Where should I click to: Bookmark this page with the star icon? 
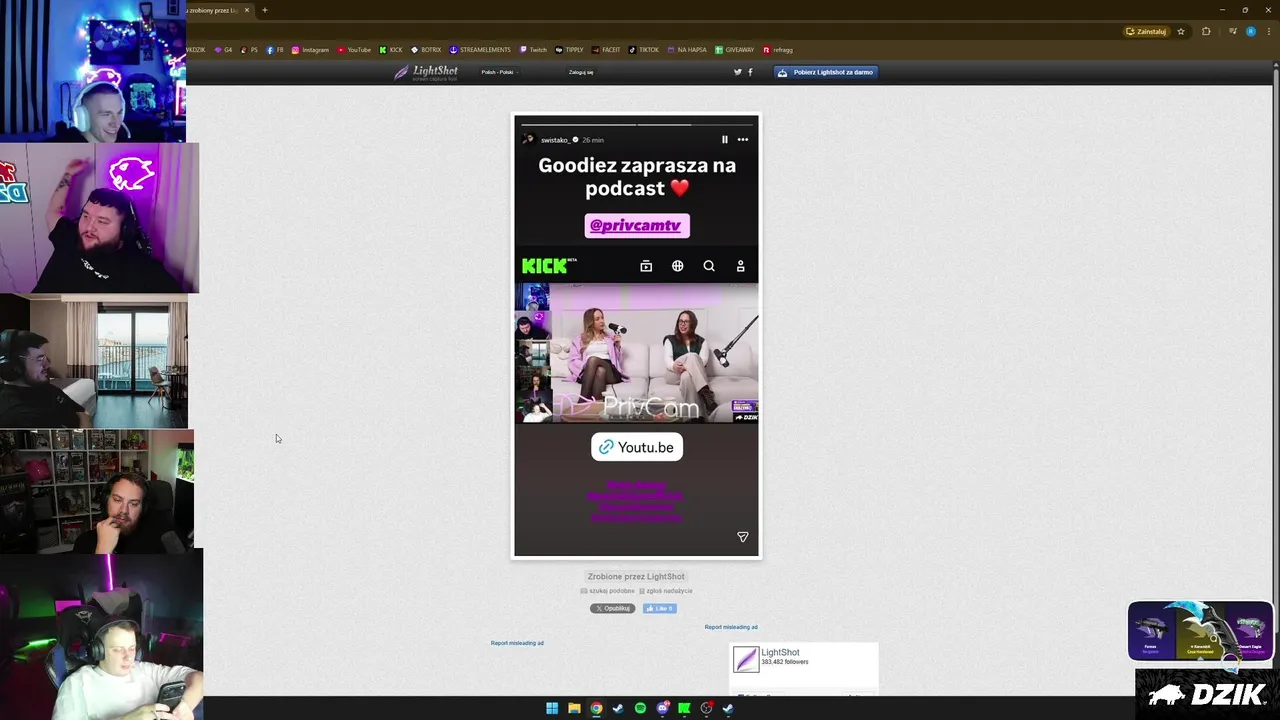1181,31
